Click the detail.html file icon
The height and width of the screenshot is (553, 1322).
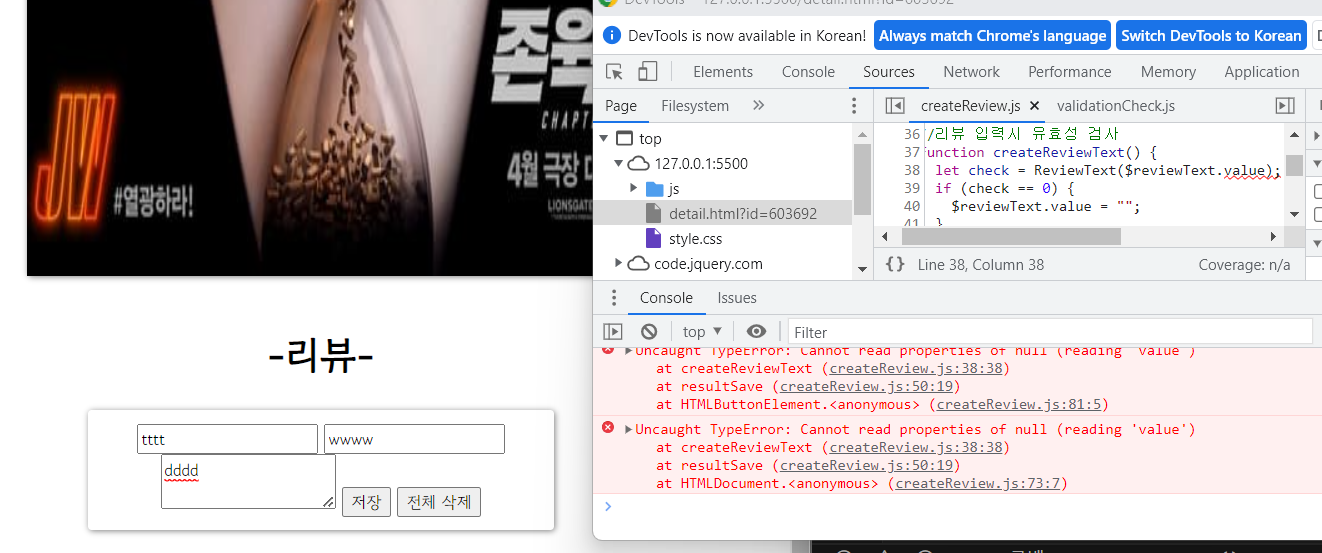pyautogui.click(x=653, y=213)
